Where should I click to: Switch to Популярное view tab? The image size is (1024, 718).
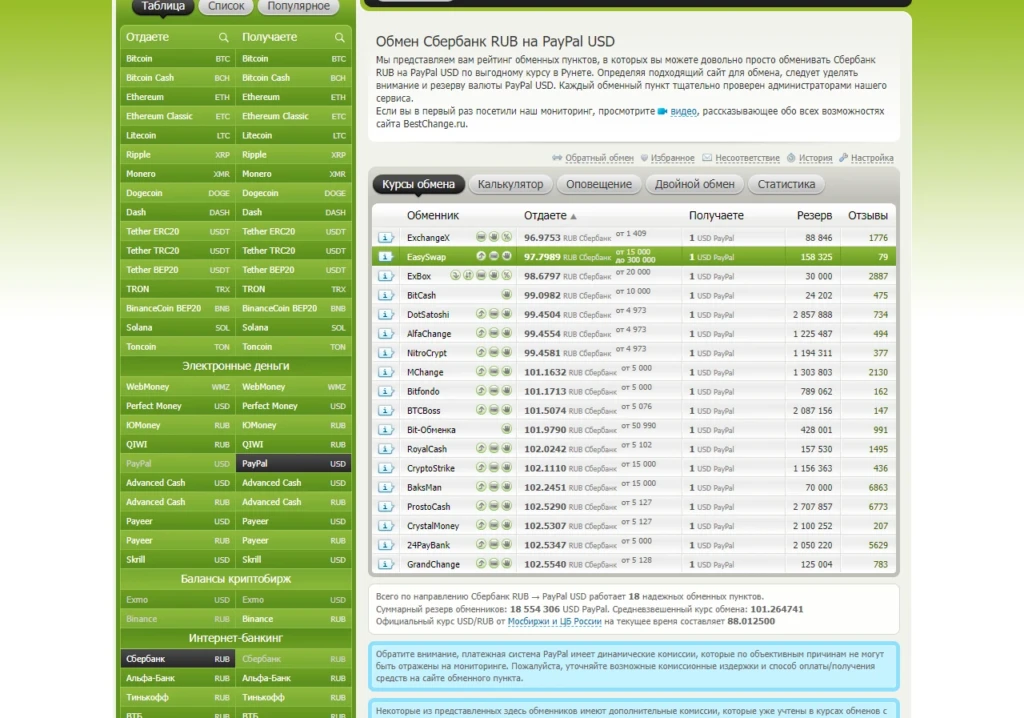coord(298,7)
